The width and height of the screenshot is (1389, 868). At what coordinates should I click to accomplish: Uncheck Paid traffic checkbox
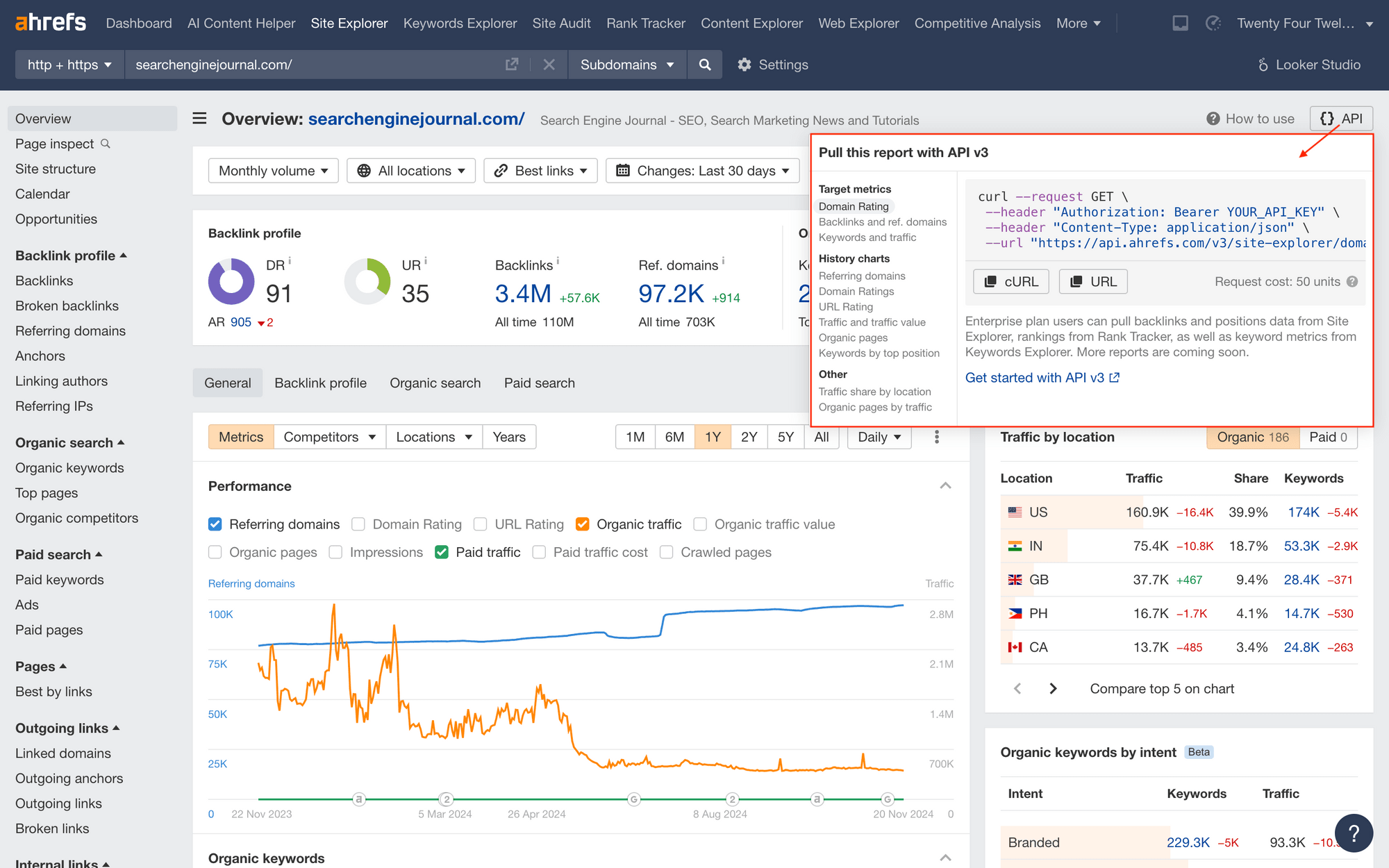click(x=442, y=552)
